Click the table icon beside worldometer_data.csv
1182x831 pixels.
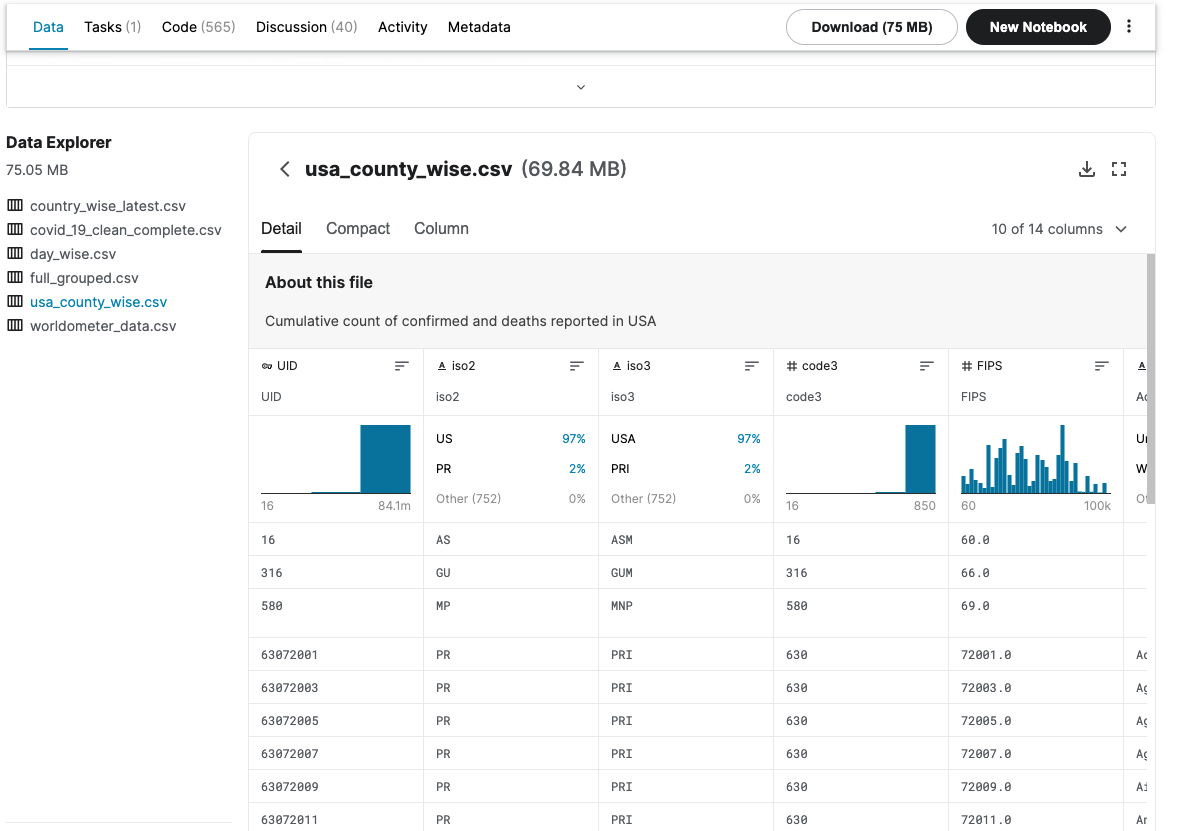point(12,326)
